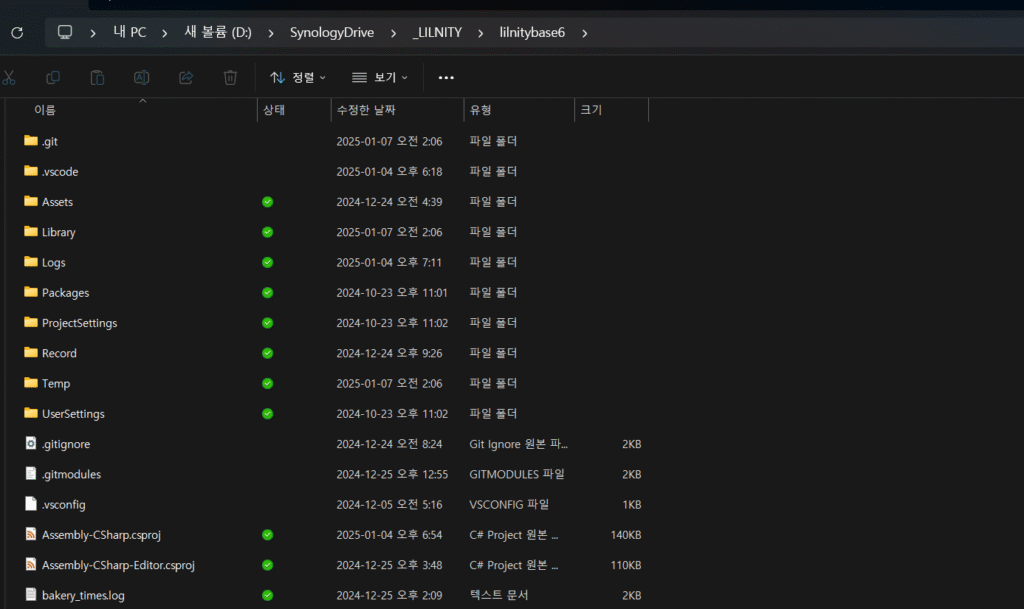Click the Share icon in the toolbar
1024x609 pixels.
pos(186,77)
